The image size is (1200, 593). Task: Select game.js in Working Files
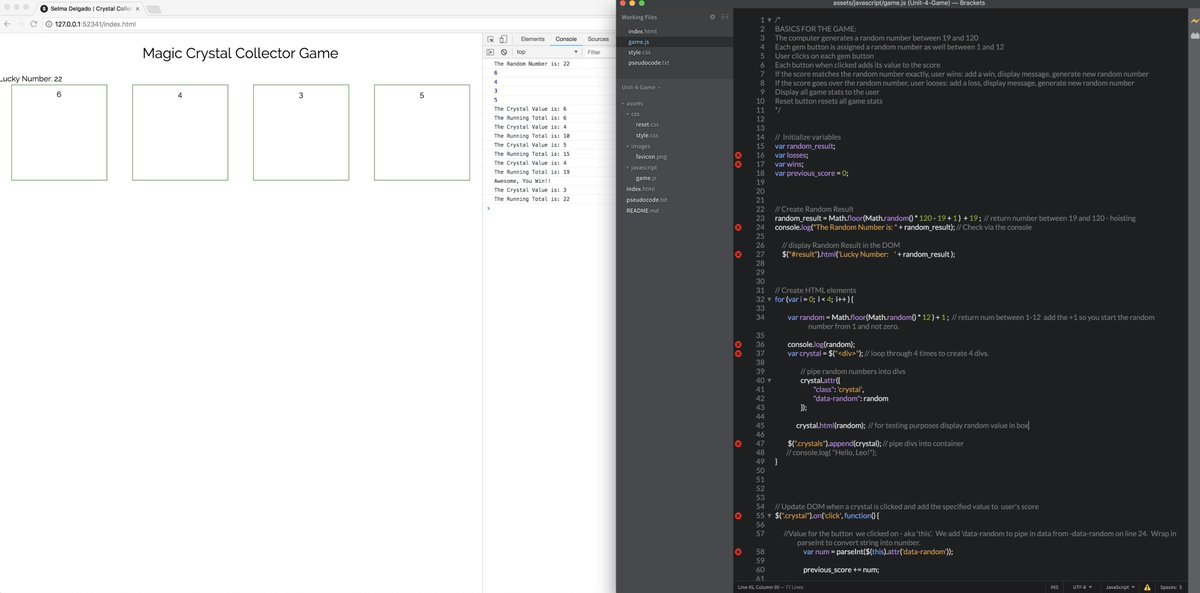(639, 41)
